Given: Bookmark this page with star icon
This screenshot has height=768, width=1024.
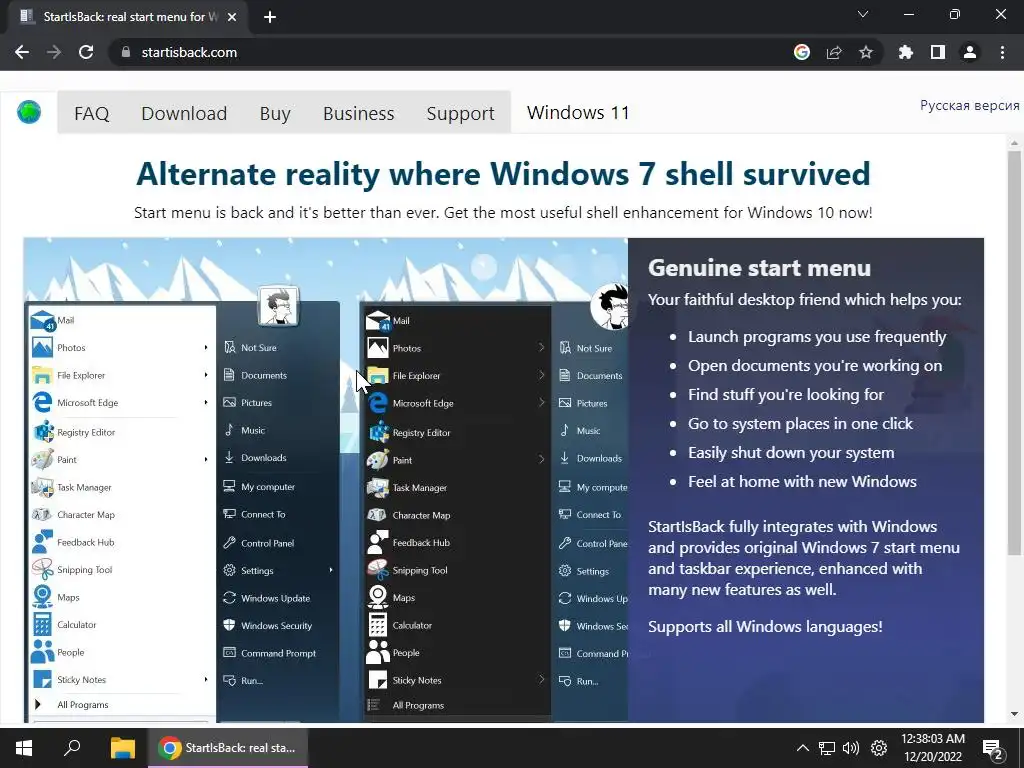Looking at the screenshot, I should [865, 52].
